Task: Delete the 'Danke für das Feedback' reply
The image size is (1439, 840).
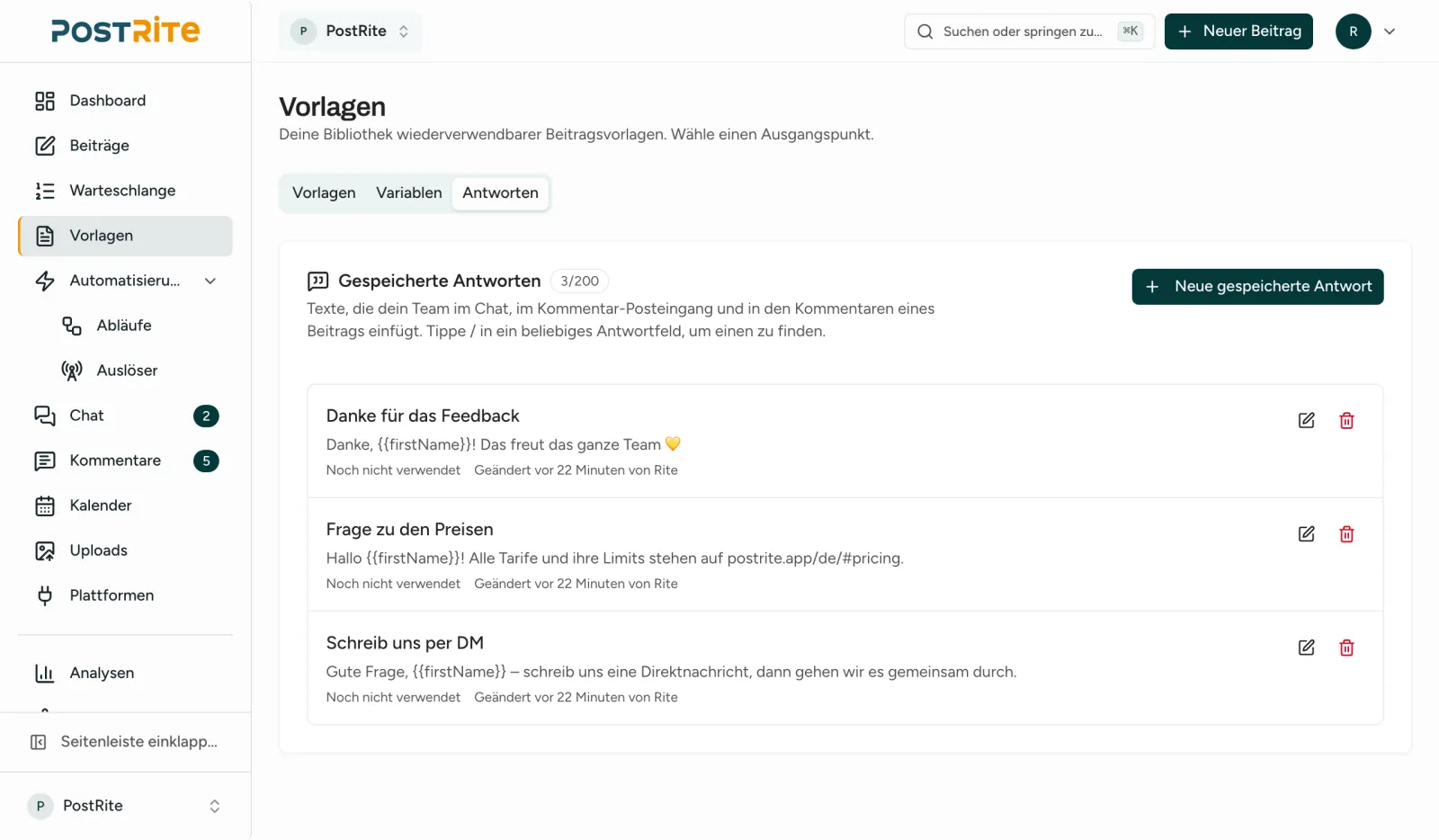Action: coord(1346,421)
